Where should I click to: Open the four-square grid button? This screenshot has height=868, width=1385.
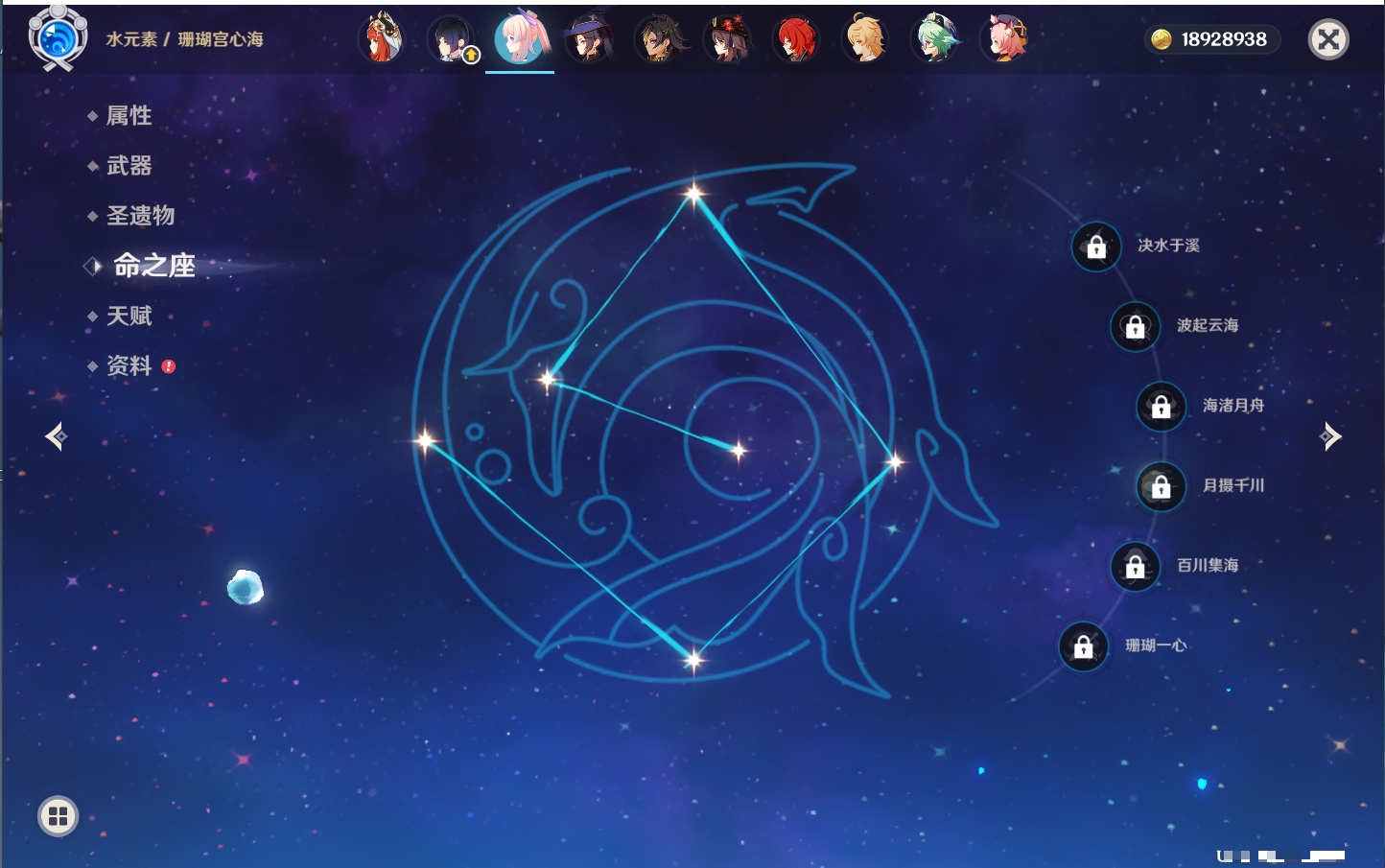pos(58,816)
